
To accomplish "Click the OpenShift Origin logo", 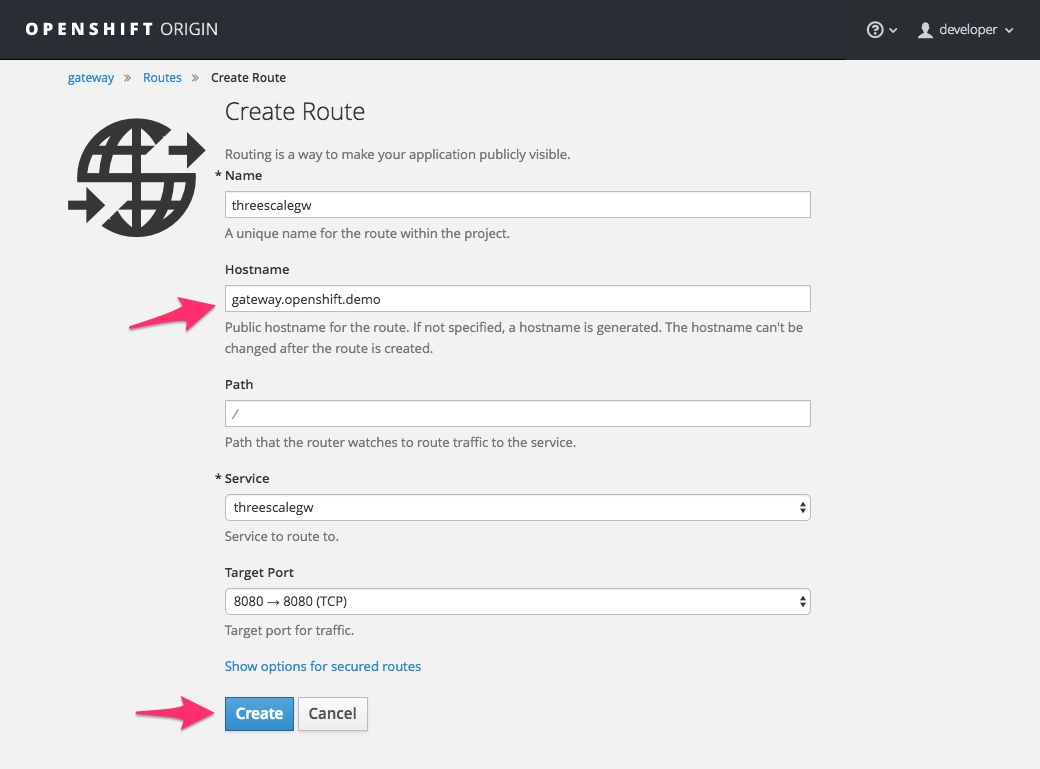I will (121, 29).
